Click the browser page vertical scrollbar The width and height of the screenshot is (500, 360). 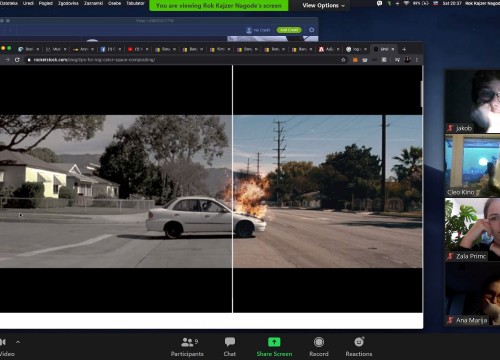422,93
